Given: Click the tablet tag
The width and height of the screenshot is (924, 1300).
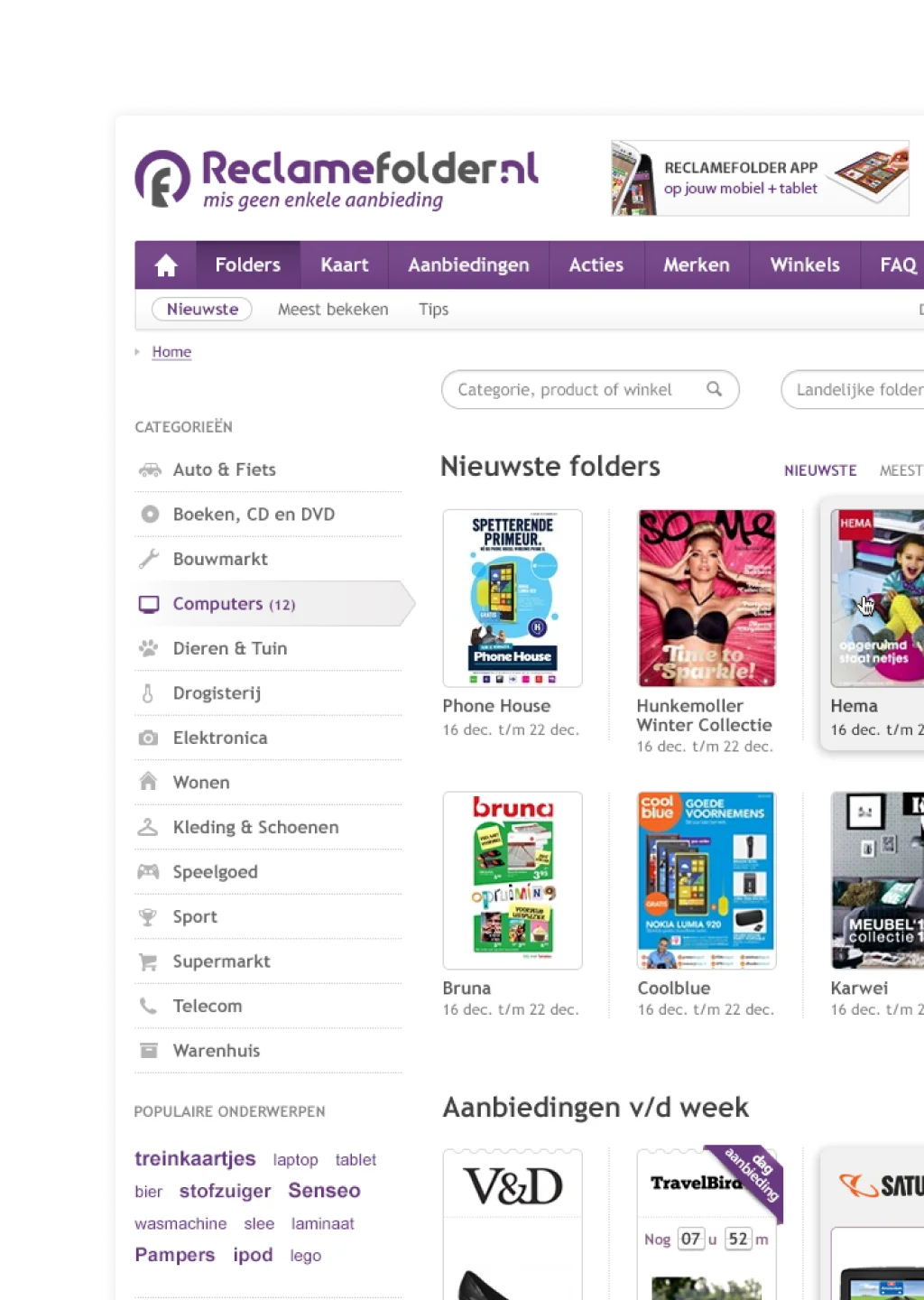Looking at the screenshot, I should pyautogui.click(x=356, y=1160).
